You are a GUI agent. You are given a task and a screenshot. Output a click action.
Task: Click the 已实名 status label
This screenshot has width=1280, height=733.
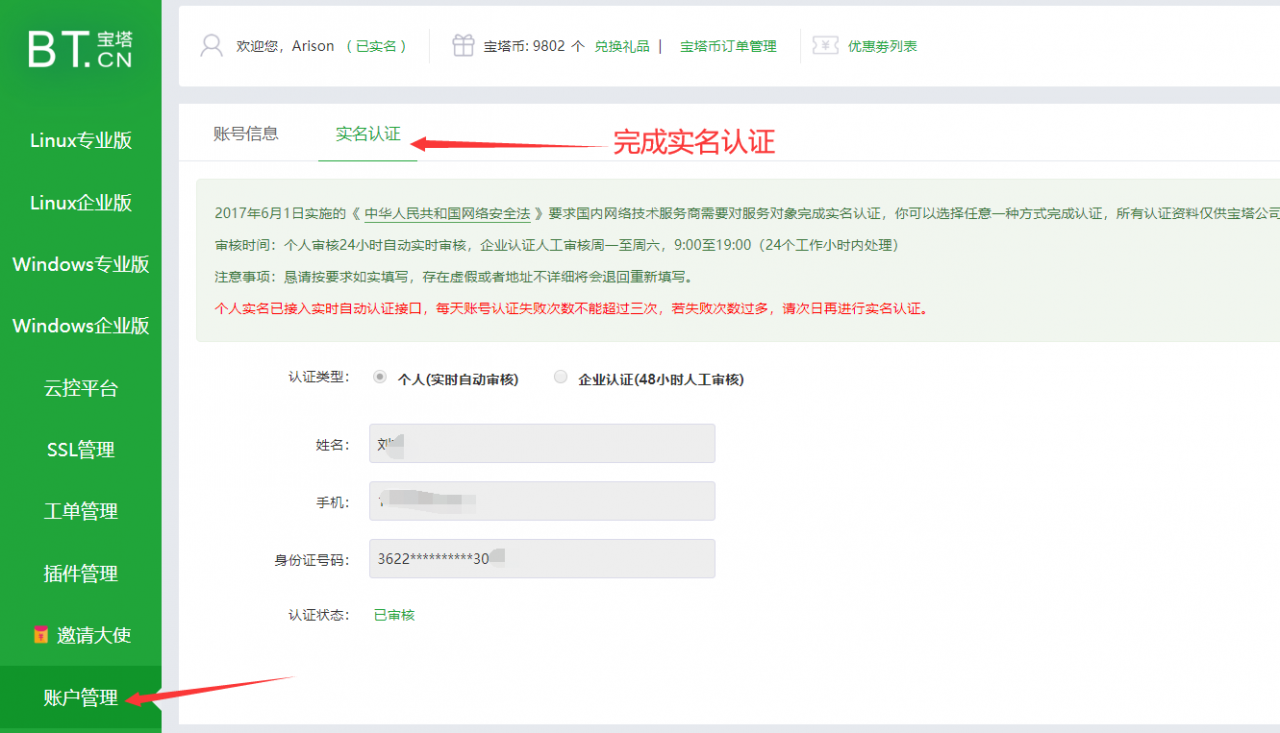click(x=376, y=46)
